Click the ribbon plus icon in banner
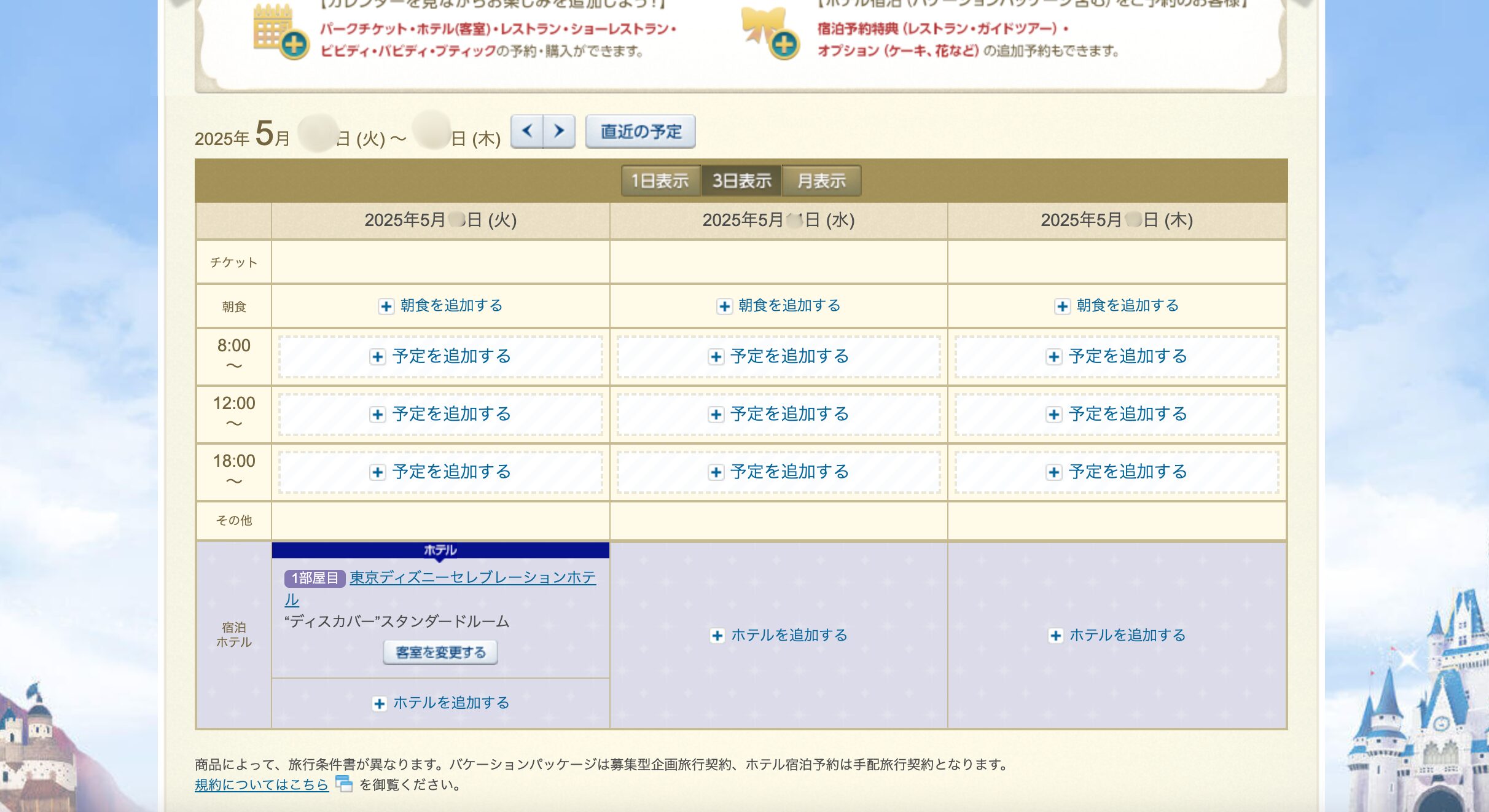This screenshot has height=812, width=1489. tap(771, 33)
